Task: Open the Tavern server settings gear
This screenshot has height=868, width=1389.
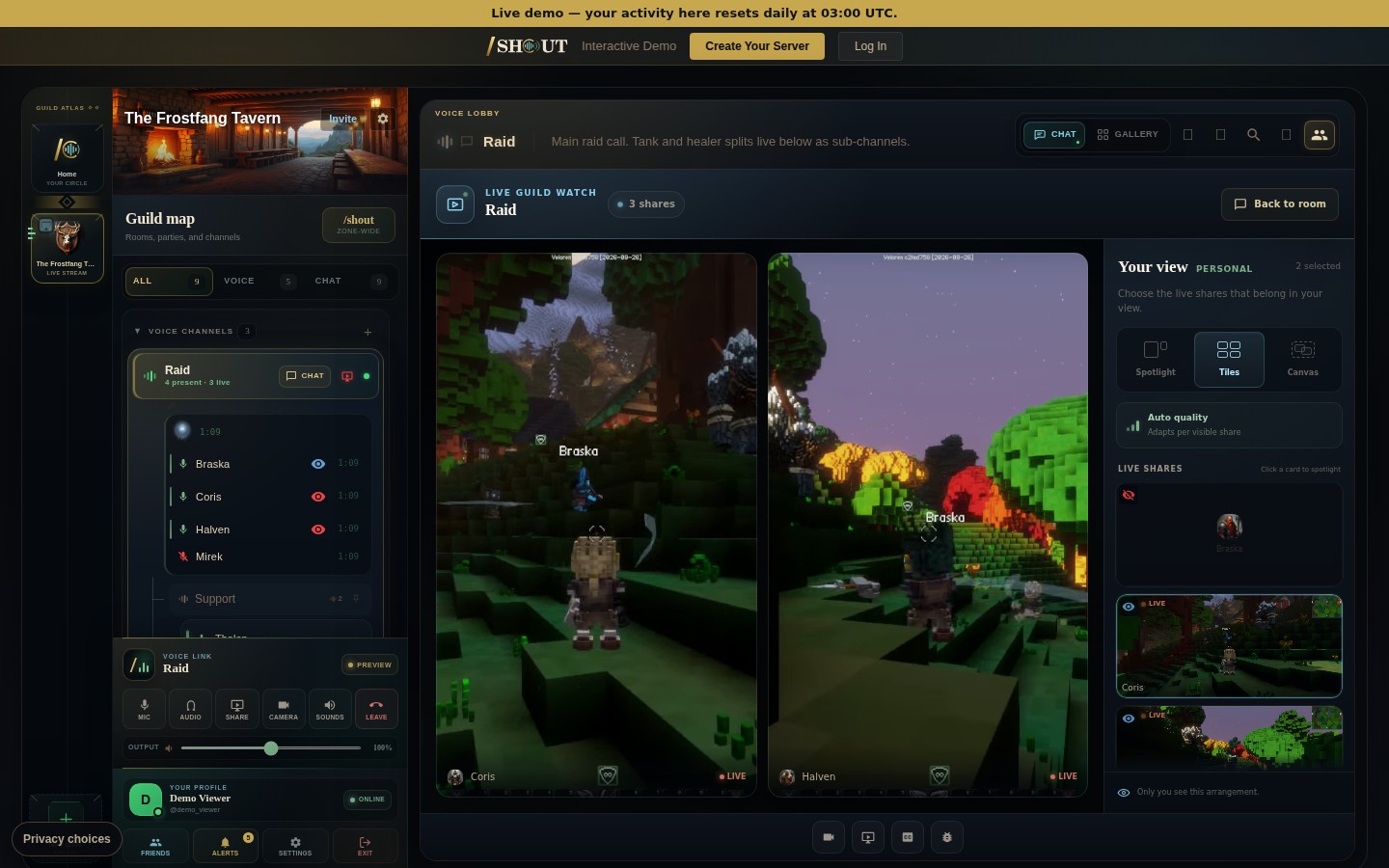Action: [383, 119]
